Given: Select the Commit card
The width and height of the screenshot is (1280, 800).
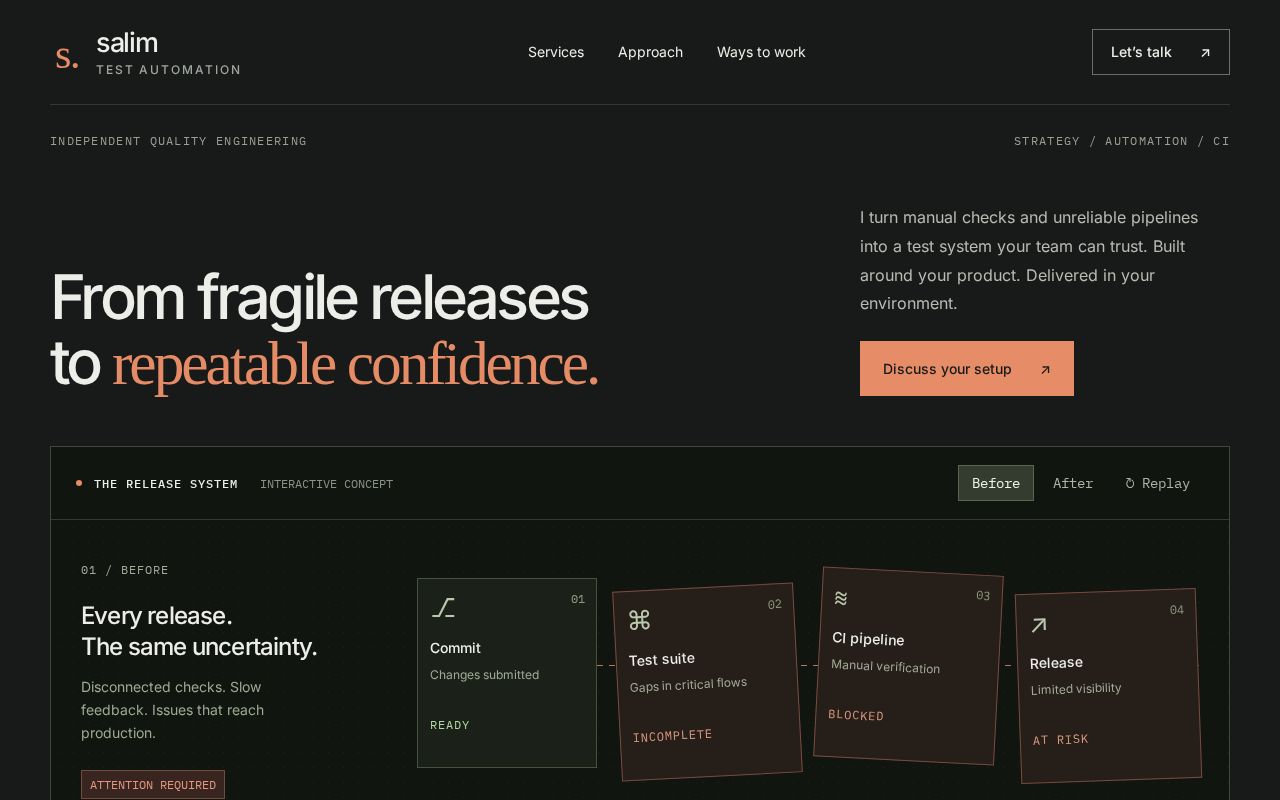Looking at the screenshot, I should 507,673.
